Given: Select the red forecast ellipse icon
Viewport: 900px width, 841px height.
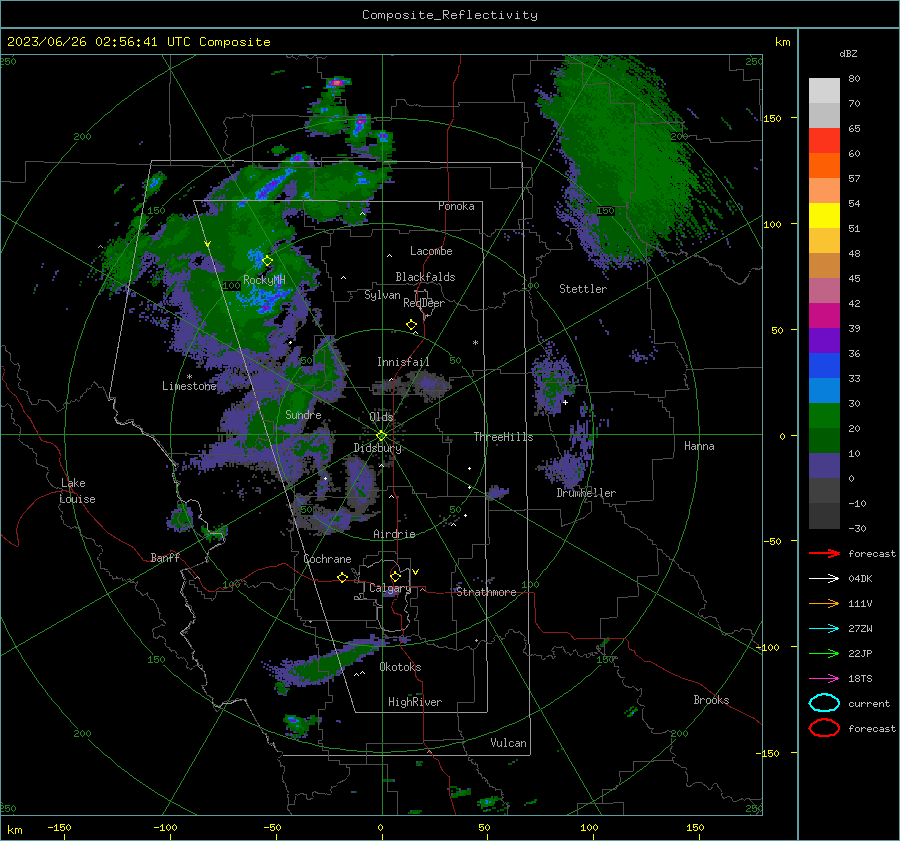Looking at the screenshot, I should [x=824, y=728].
